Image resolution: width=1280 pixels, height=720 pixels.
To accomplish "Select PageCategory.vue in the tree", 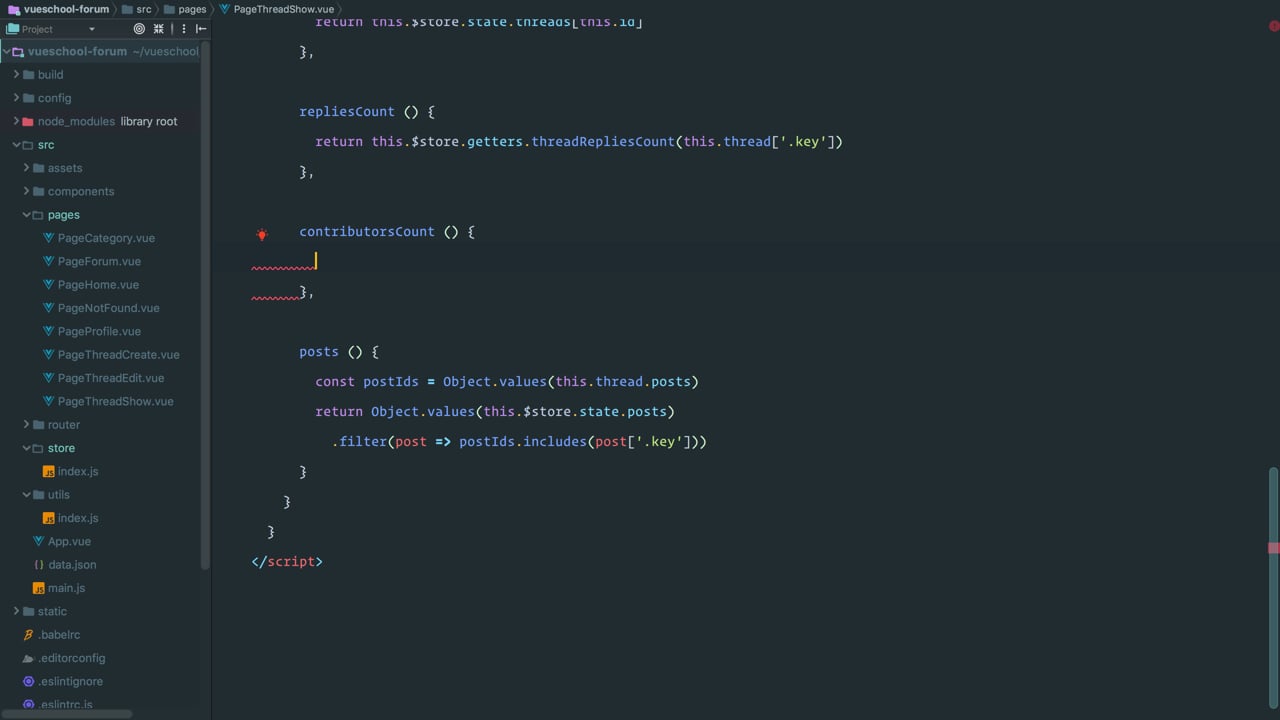I will (x=106, y=238).
